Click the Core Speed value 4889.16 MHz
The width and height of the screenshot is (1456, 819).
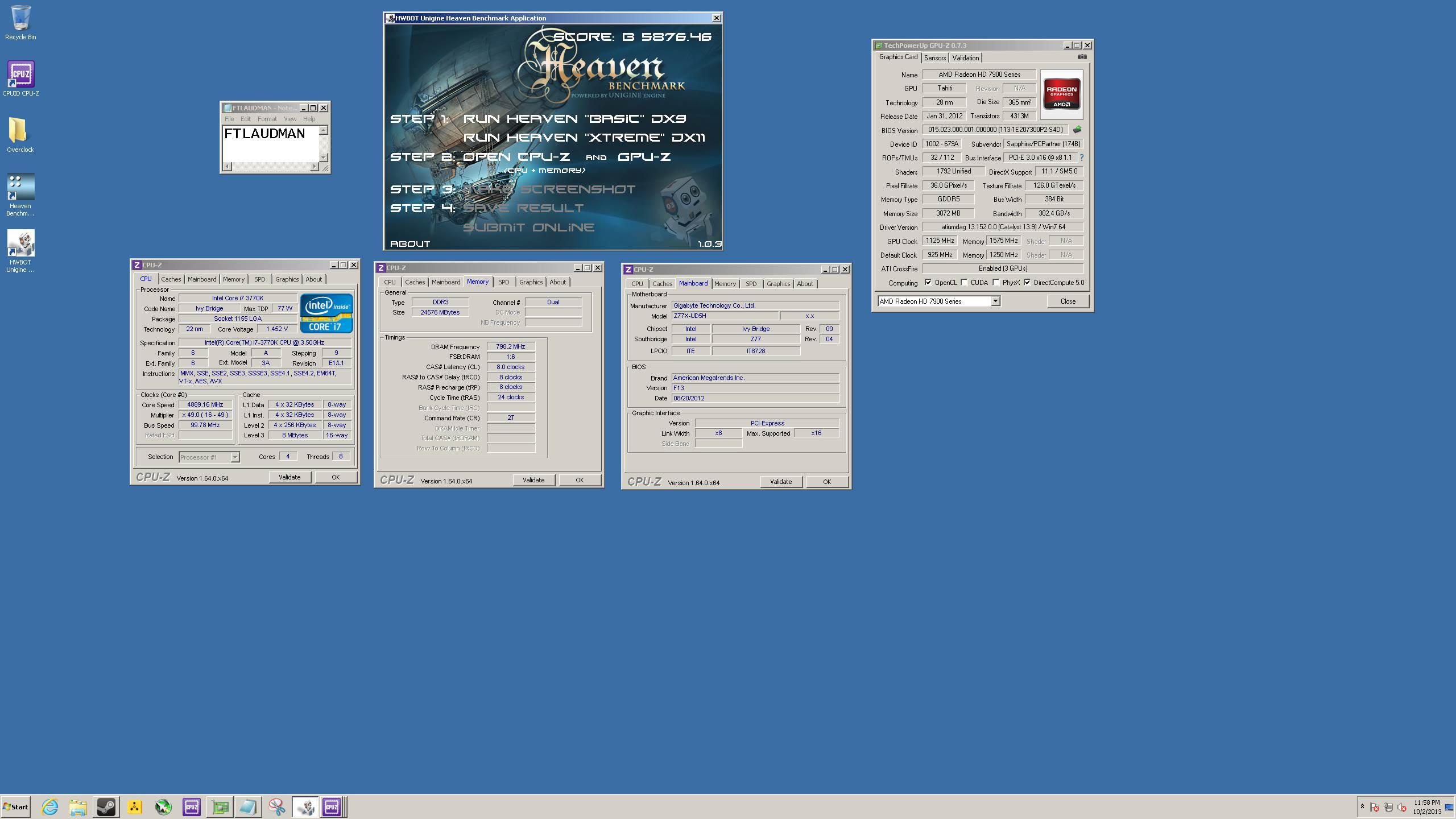point(205,405)
